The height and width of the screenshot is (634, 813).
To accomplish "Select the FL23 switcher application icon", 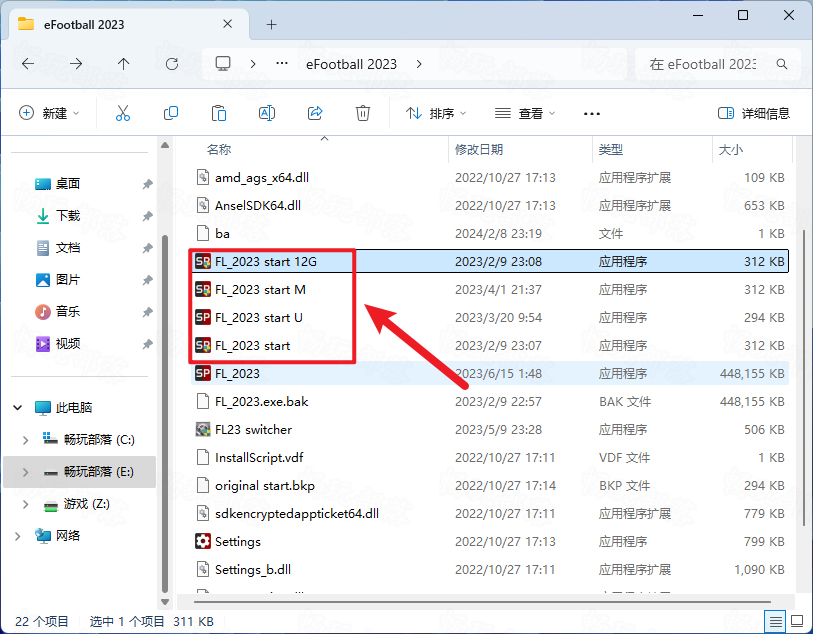I will pos(203,429).
